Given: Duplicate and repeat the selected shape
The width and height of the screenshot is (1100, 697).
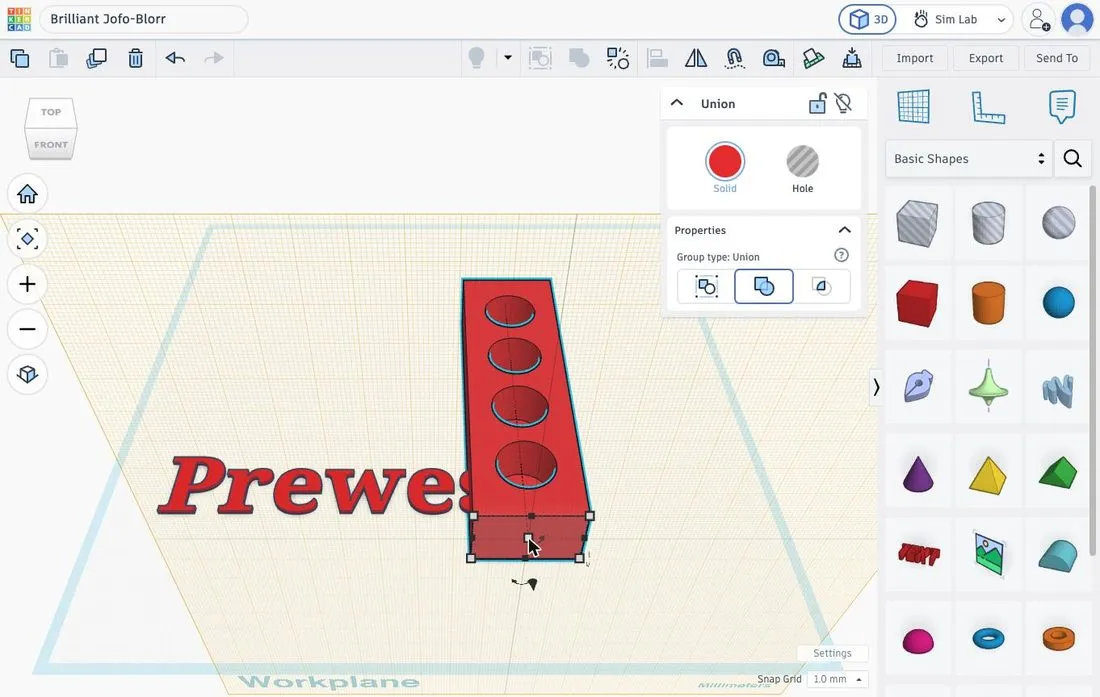Looking at the screenshot, I should (96, 58).
